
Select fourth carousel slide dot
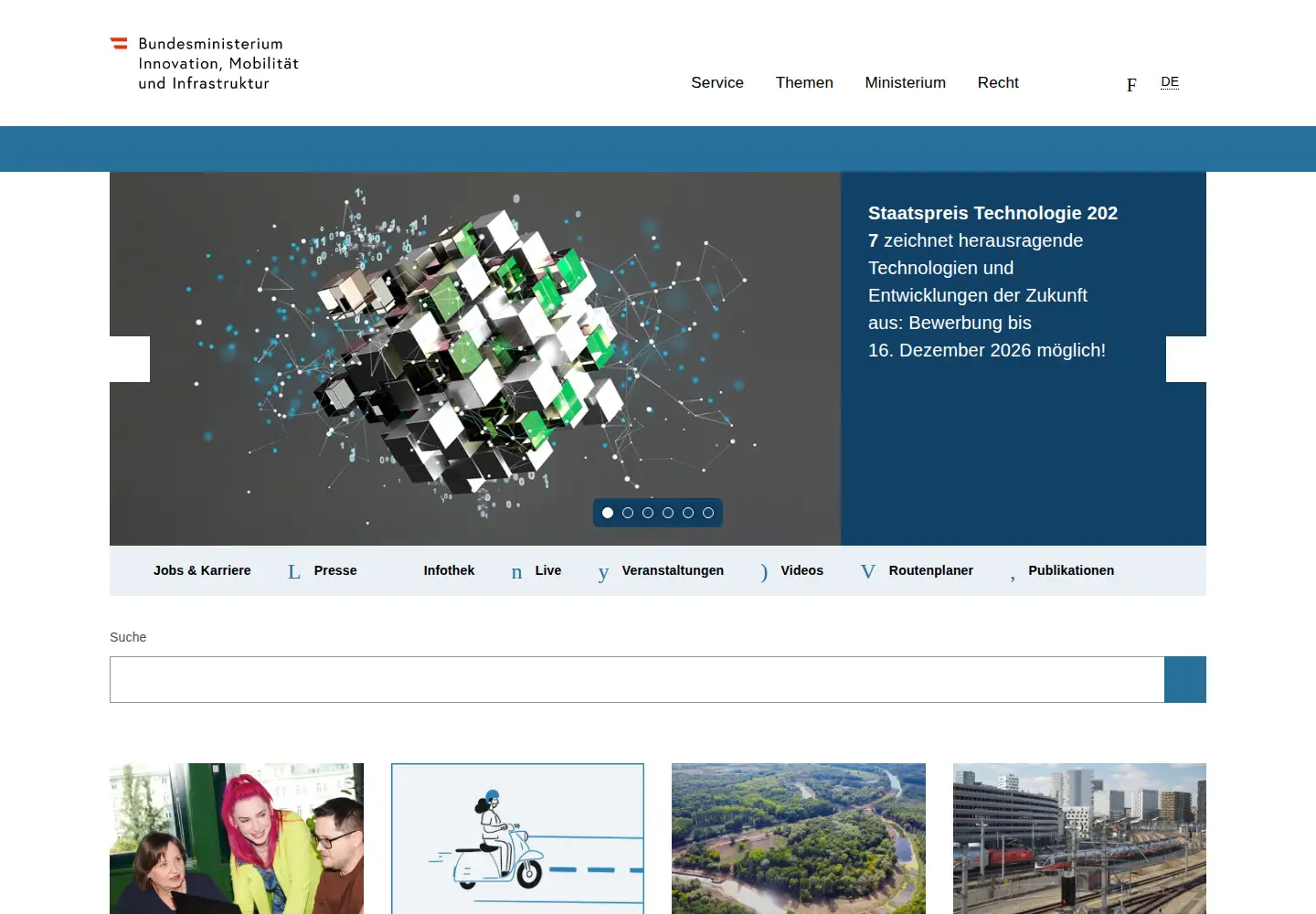click(x=668, y=513)
